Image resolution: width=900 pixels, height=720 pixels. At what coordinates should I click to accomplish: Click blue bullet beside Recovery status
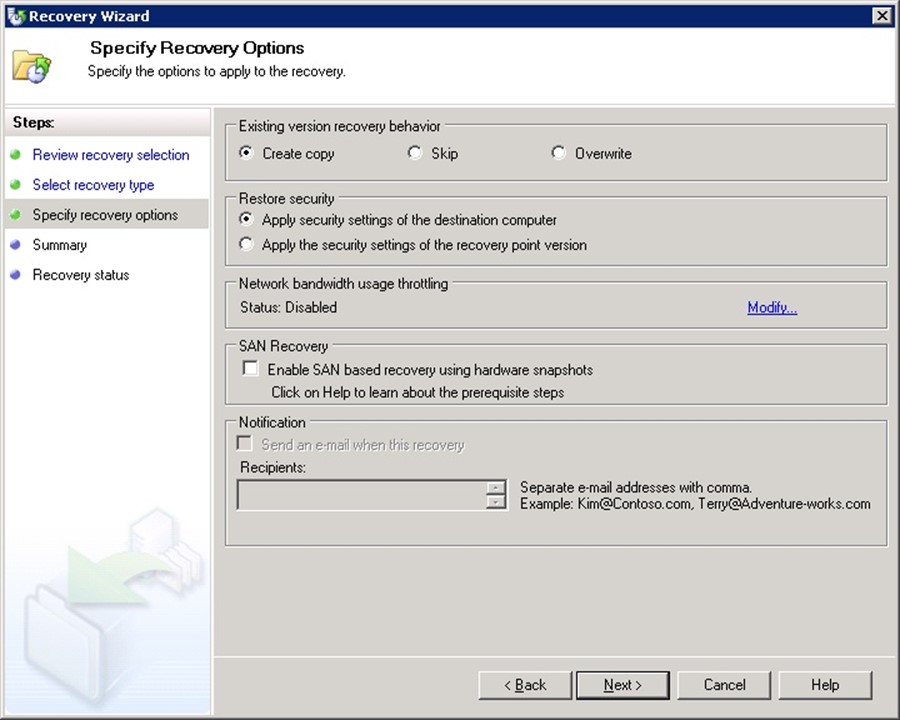point(15,275)
